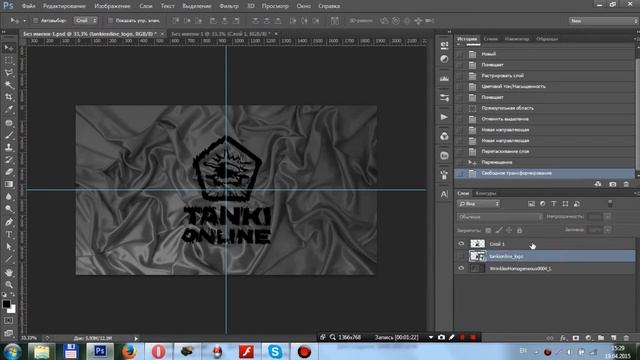Select the Zoom tool in the toolbox

9,284
